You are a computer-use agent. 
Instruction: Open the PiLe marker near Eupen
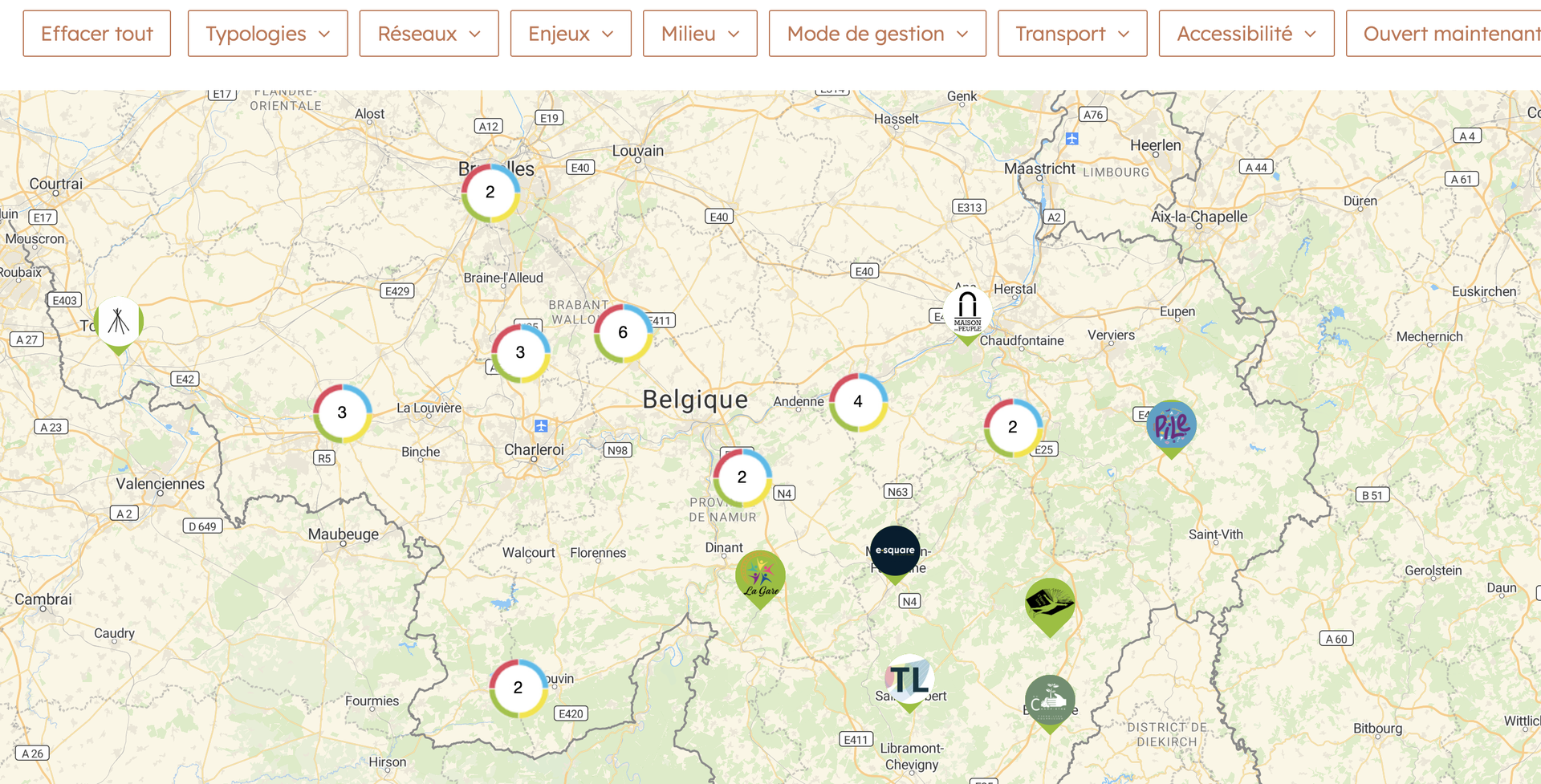point(1171,426)
